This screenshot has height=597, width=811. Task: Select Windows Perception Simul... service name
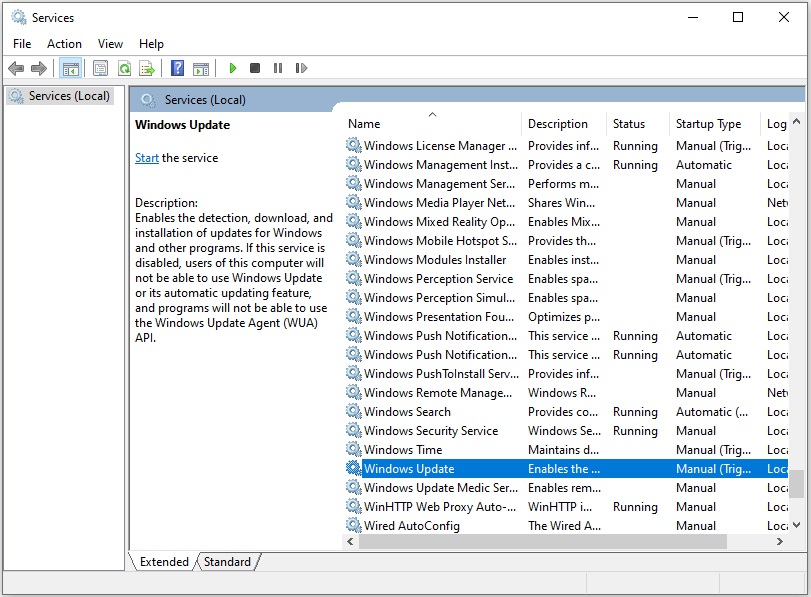click(440, 297)
